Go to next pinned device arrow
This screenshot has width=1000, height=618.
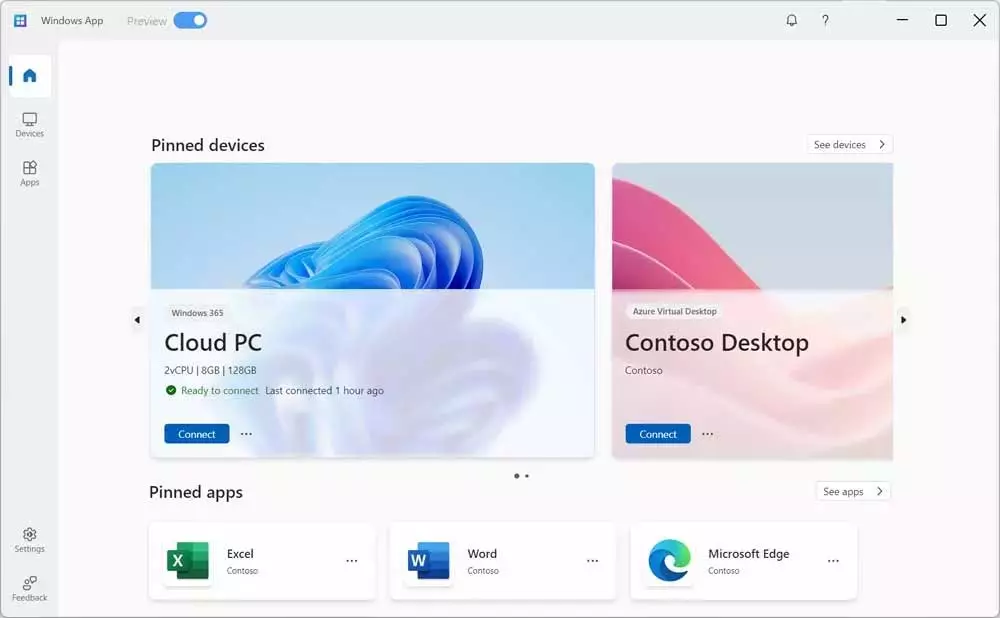(903, 320)
